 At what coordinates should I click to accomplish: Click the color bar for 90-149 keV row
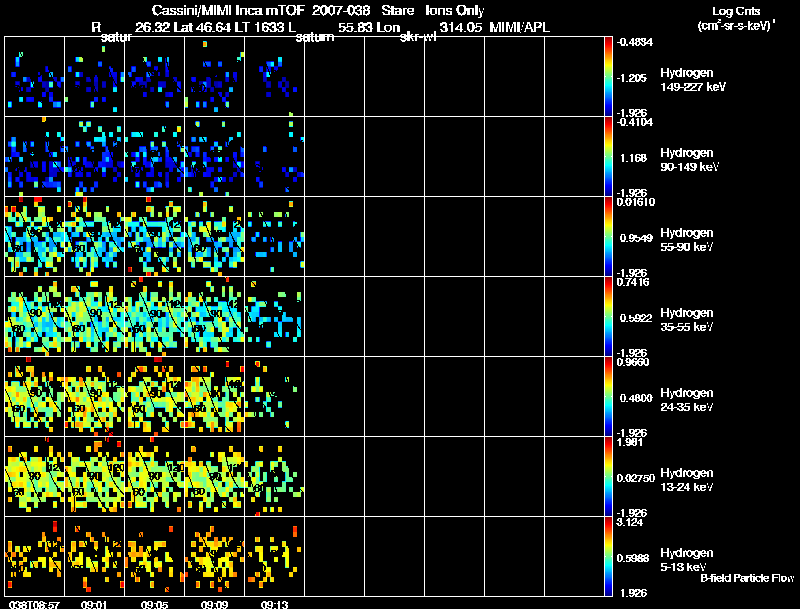click(x=608, y=157)
